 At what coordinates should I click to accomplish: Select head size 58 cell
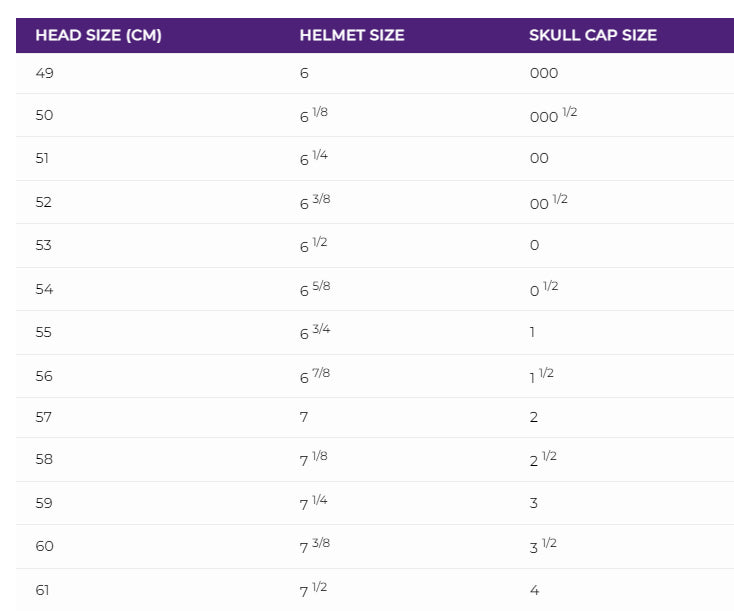[44, 460]
